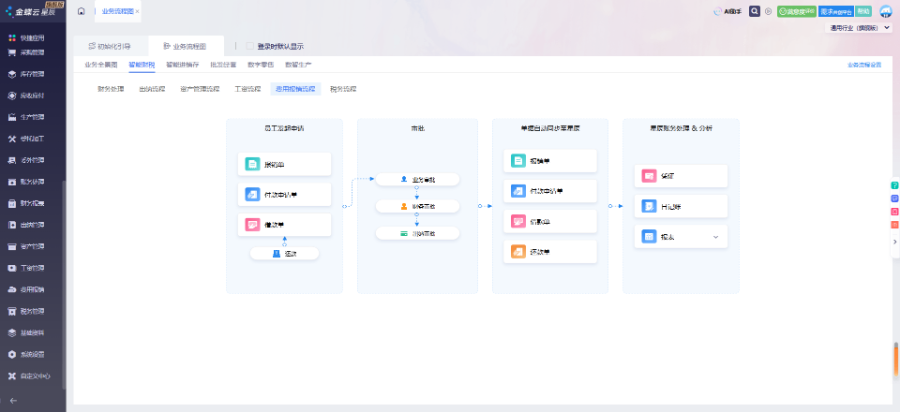Click the teal 帮助 button

[x=863, y=11]
